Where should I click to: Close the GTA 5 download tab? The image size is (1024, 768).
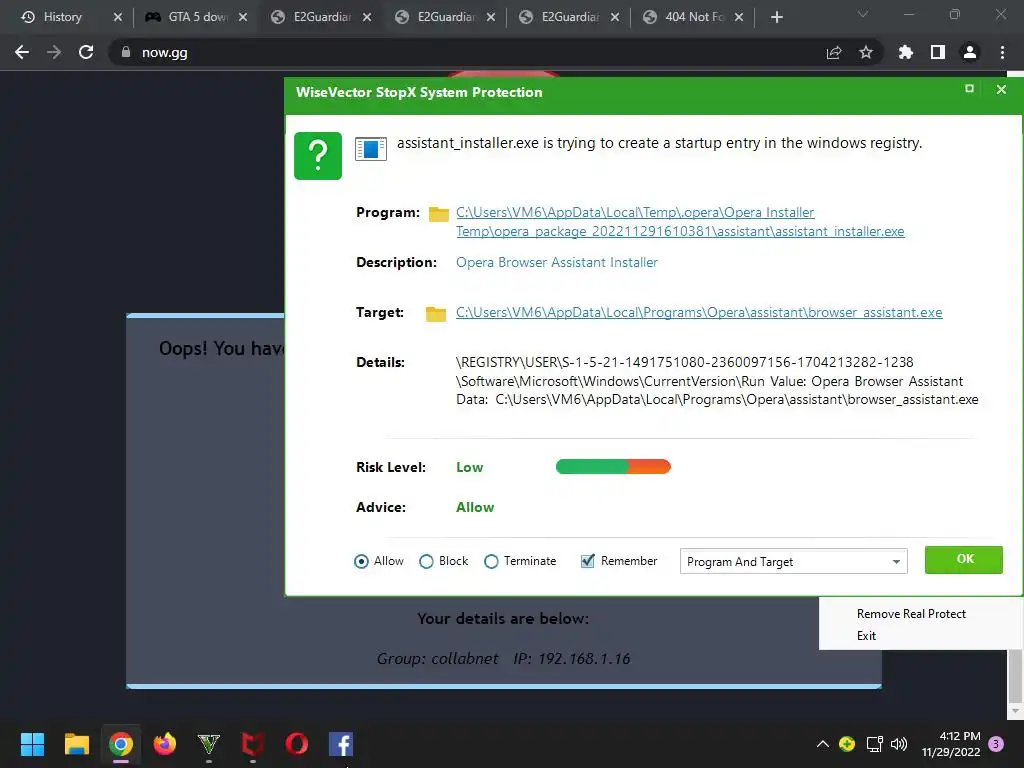pos(243,17)
